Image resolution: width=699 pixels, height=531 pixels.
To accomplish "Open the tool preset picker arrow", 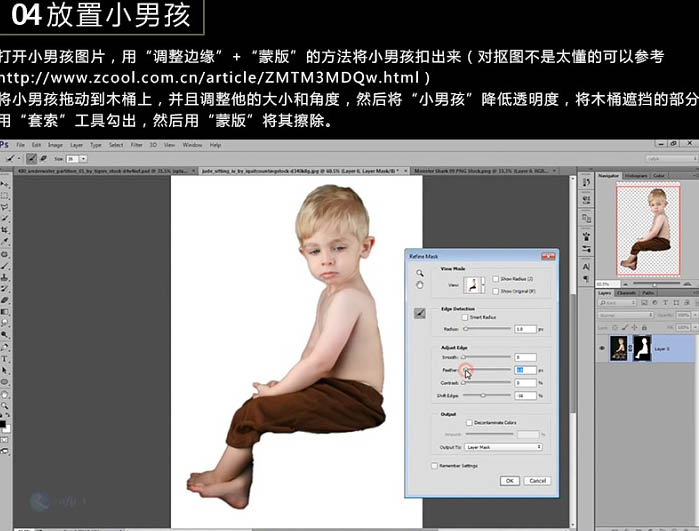I will pos(18,159).
